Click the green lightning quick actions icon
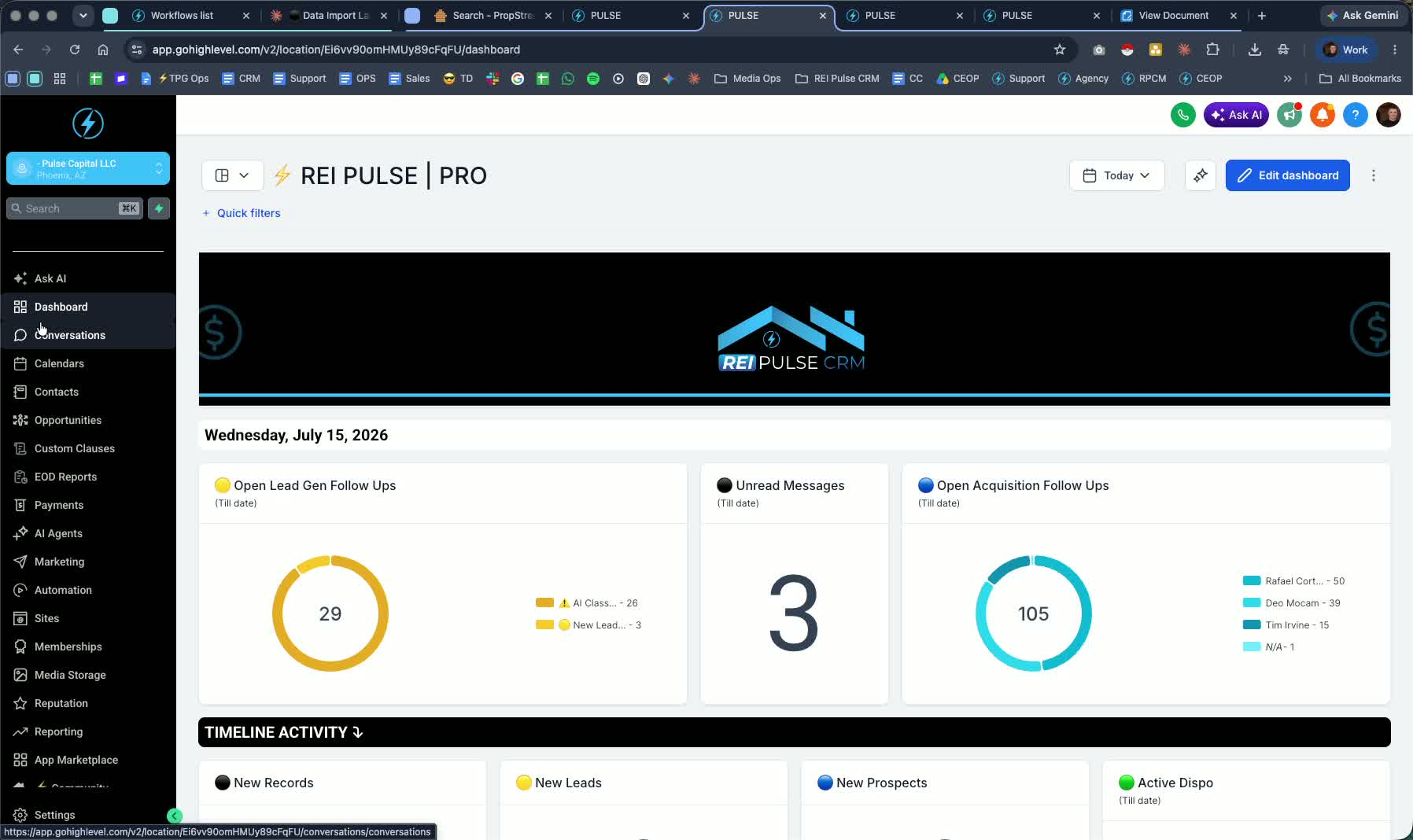Viewport: 1413px width, 840px height. click(x=159, y=208)
